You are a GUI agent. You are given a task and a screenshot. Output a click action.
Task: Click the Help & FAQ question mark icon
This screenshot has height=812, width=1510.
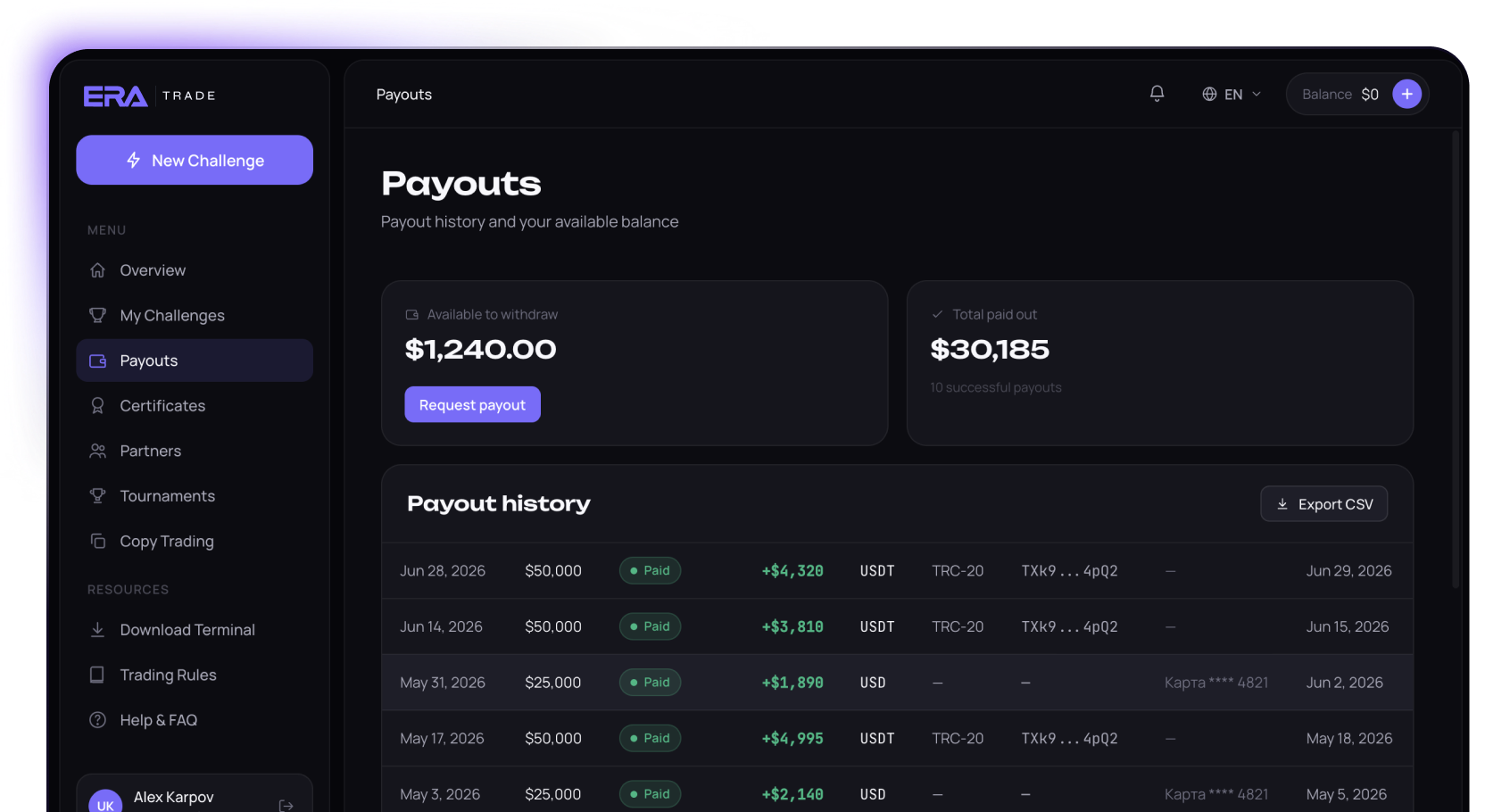[97, 719]
